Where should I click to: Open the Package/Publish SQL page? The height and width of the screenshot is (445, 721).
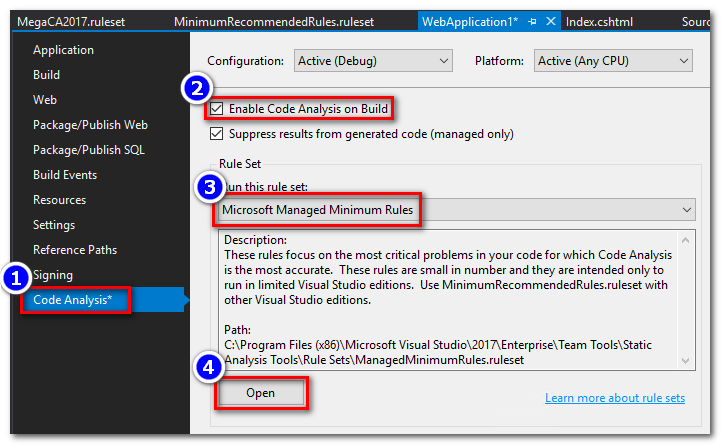89,150
